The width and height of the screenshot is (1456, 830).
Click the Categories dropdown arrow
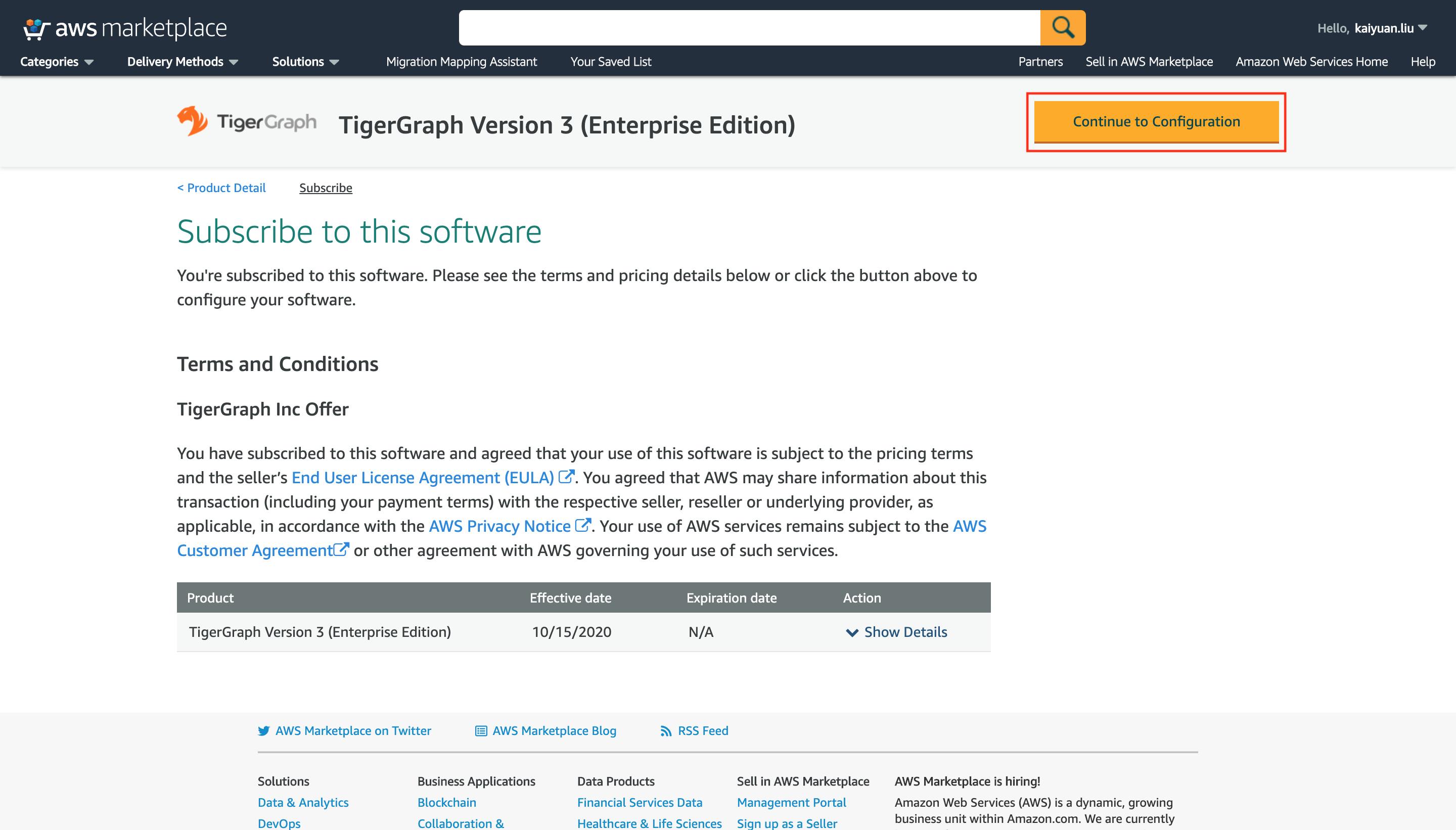tap(89, 62)
